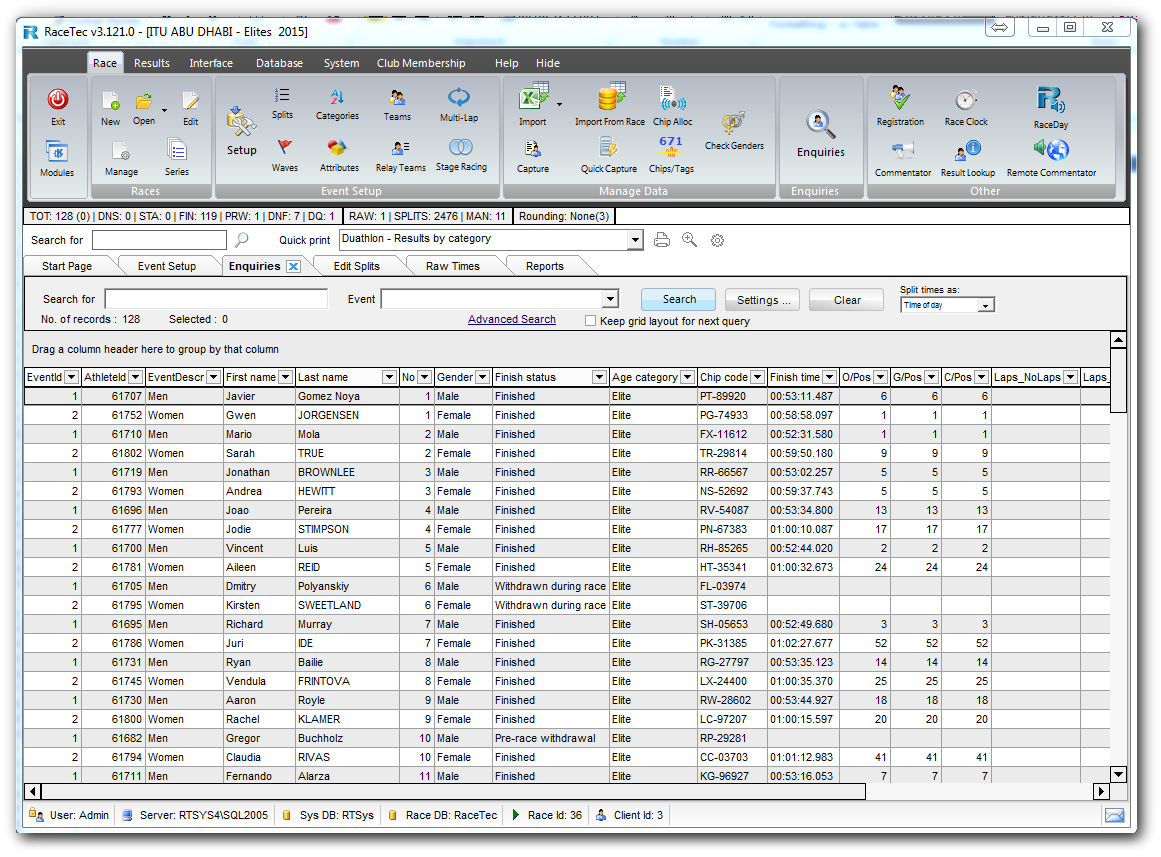Select Import From Race icon
The height and width of the screenshot is (857, 1161).
point(611,97)
